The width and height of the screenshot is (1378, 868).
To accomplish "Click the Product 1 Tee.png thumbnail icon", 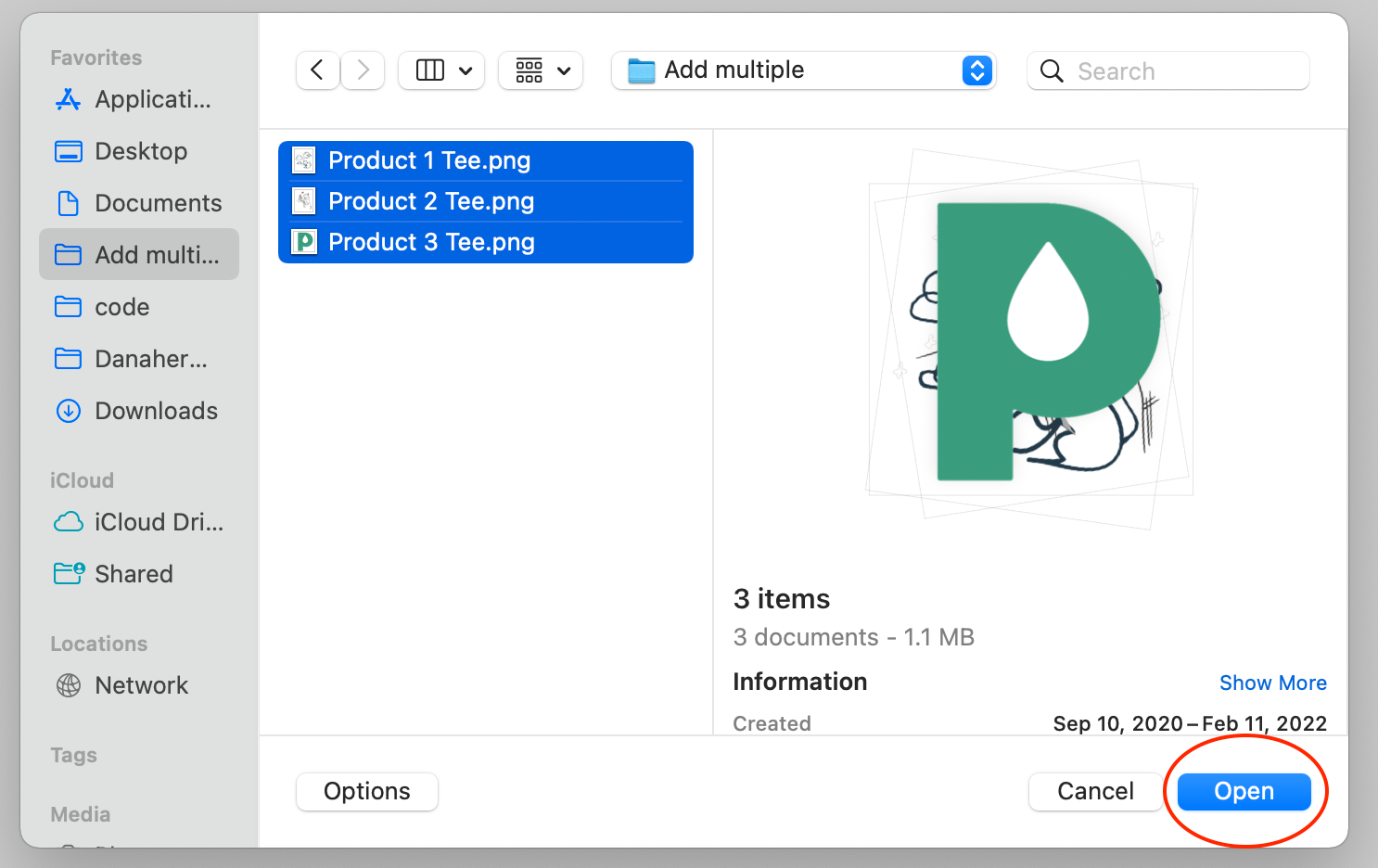I will point(304,160).
